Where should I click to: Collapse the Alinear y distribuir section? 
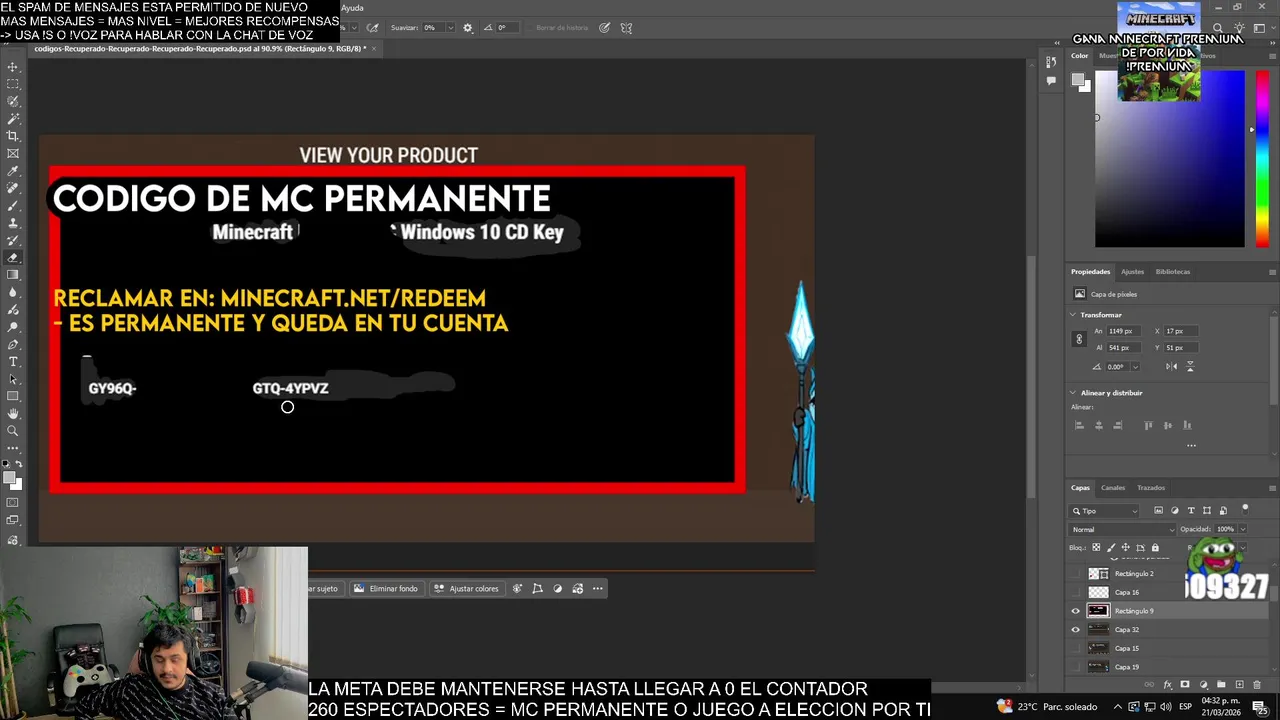coord(1073,393)
